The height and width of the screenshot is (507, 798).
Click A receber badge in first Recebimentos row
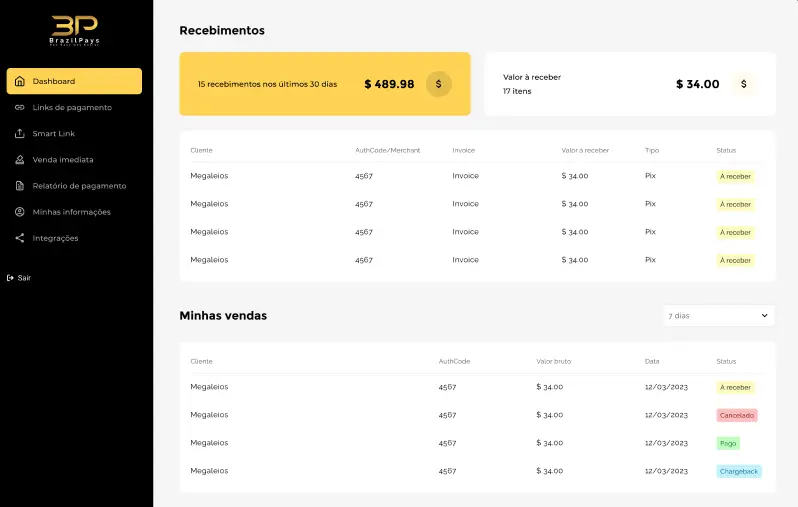735,176
